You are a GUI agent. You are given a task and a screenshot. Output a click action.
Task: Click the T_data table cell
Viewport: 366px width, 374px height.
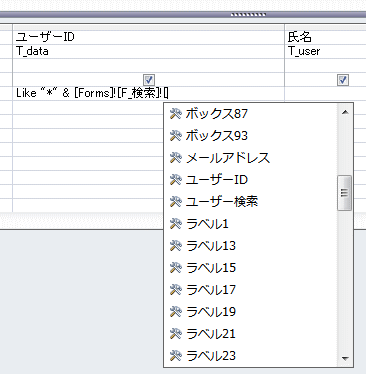click(149, 51)
